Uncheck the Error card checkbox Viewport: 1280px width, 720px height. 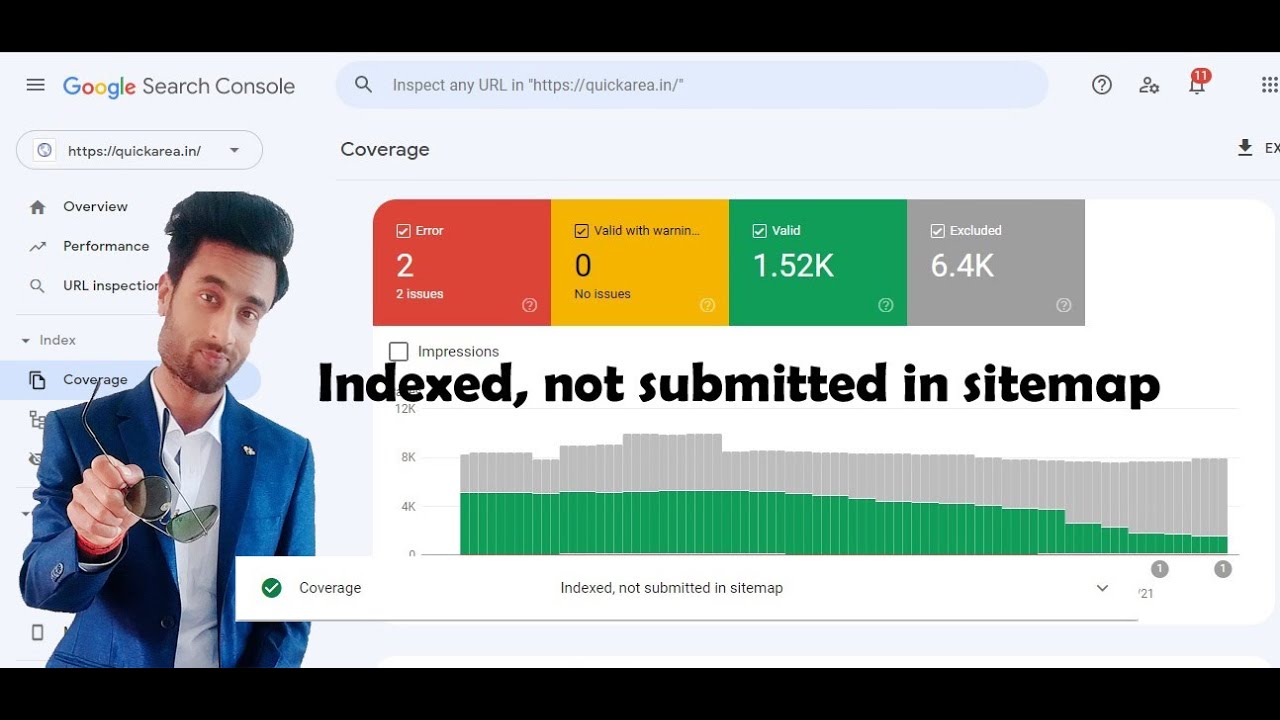[404, 230]
